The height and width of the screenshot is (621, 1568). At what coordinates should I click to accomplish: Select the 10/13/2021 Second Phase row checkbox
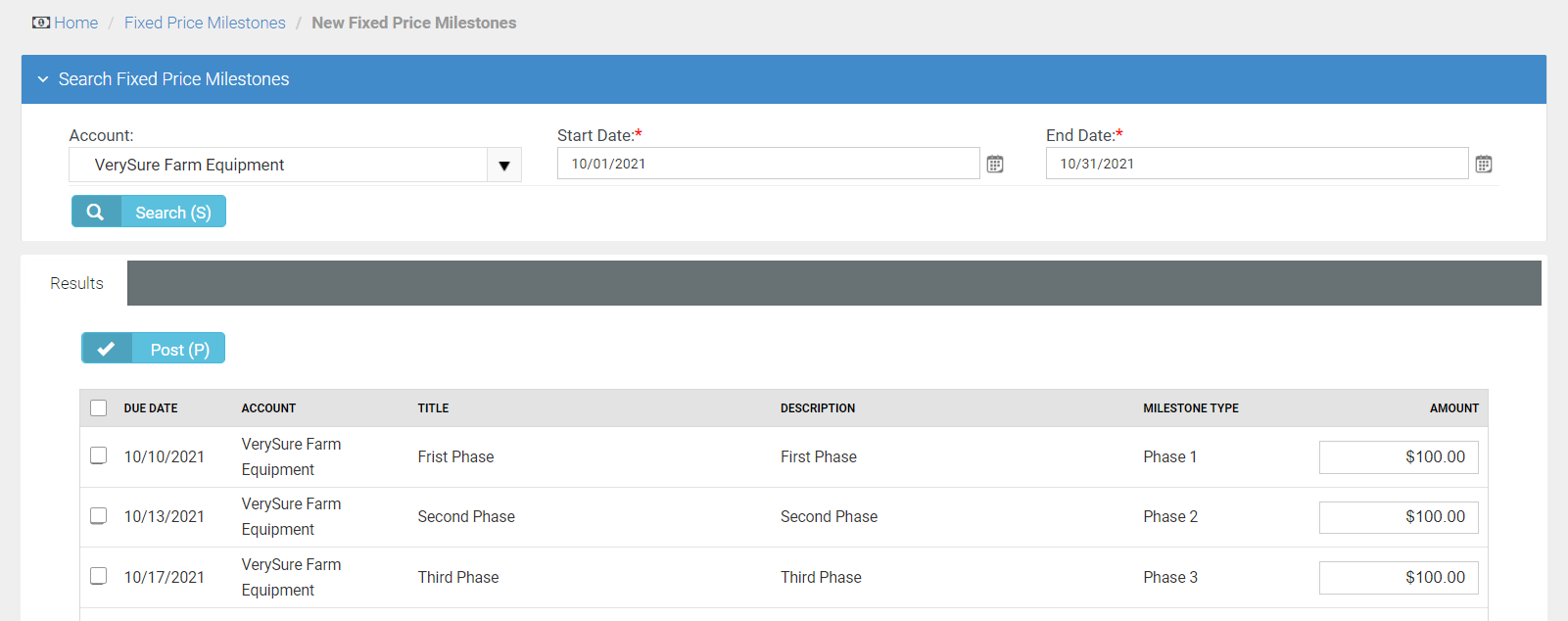(x=99, y=515)
